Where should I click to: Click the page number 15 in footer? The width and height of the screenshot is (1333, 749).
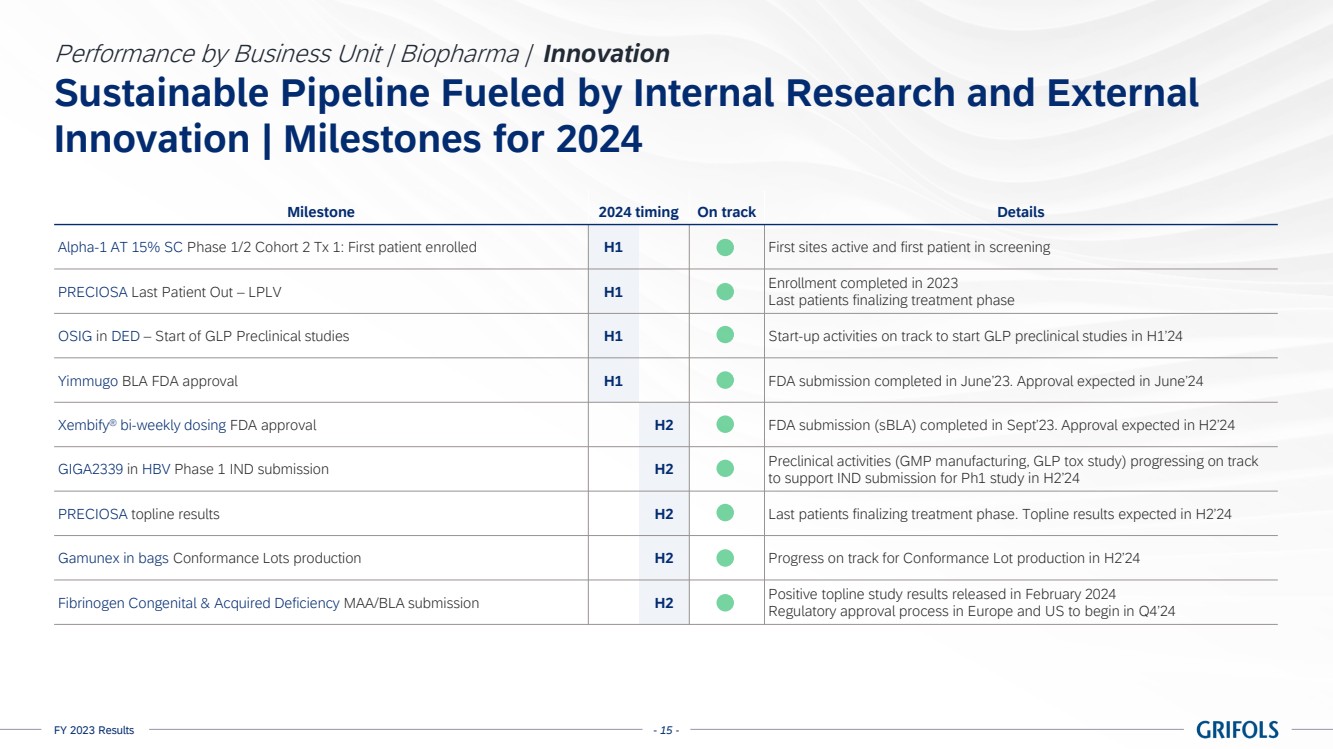pos(666,730)
